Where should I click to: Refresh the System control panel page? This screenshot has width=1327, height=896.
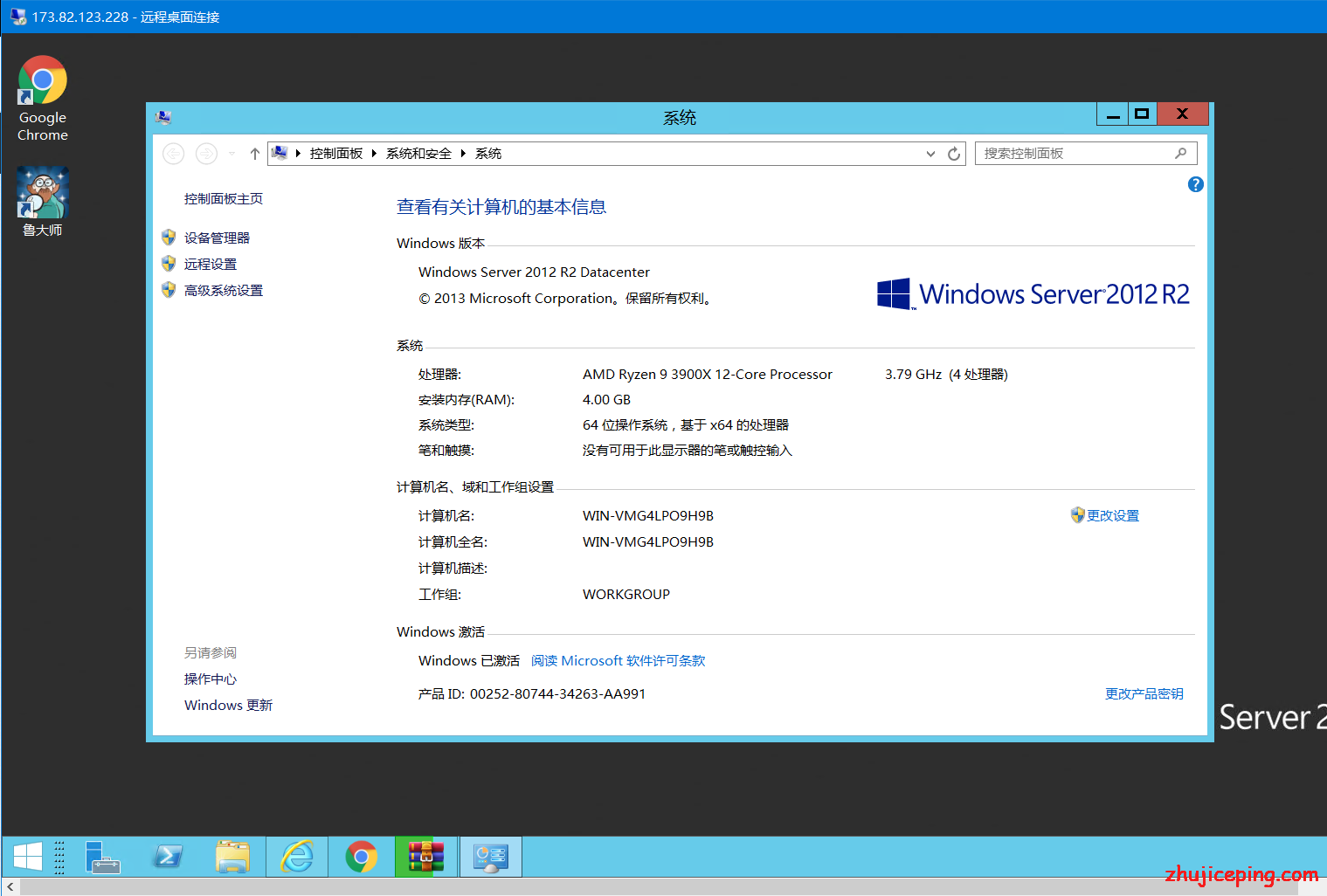pyautogui.click(x=954, y=154)
